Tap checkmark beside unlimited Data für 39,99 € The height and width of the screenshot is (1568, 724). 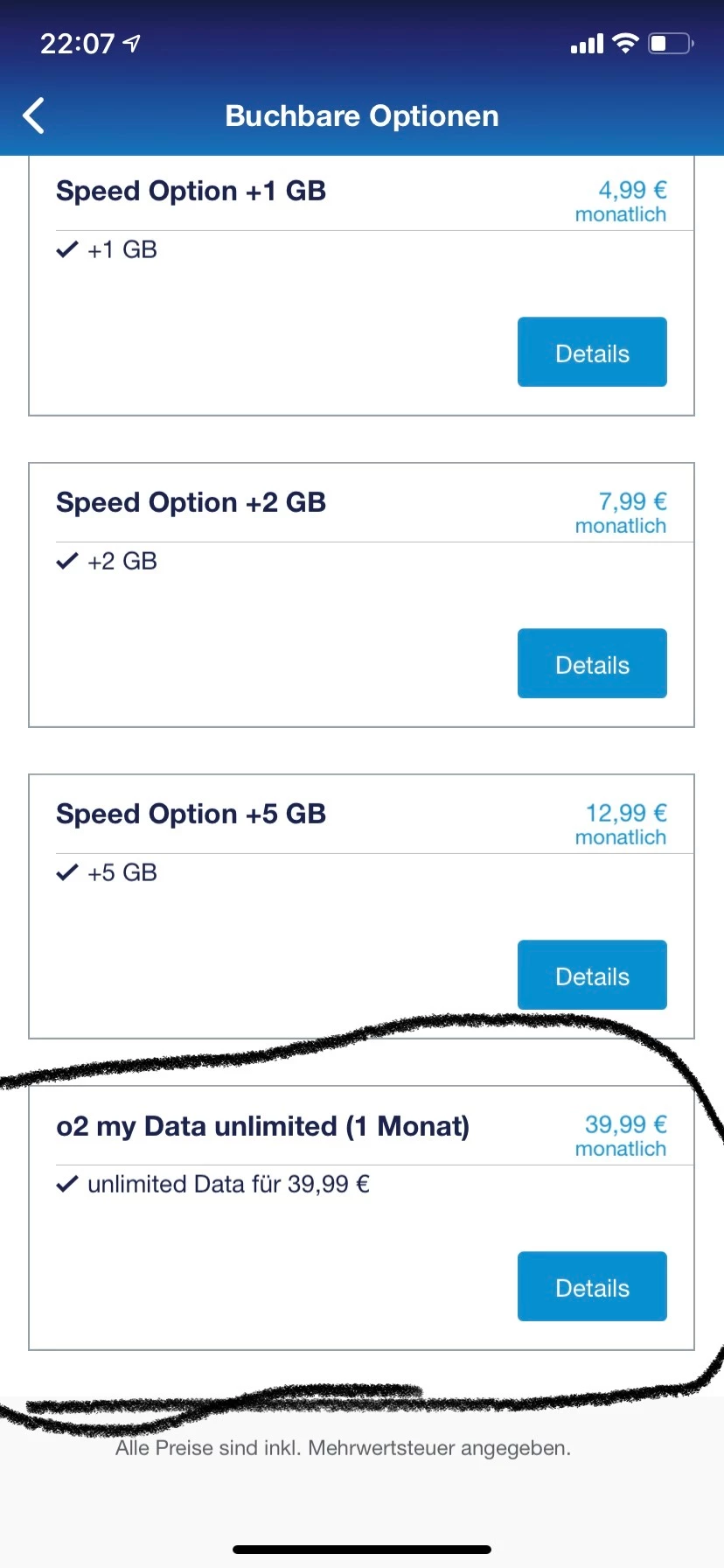point(66,1185)
